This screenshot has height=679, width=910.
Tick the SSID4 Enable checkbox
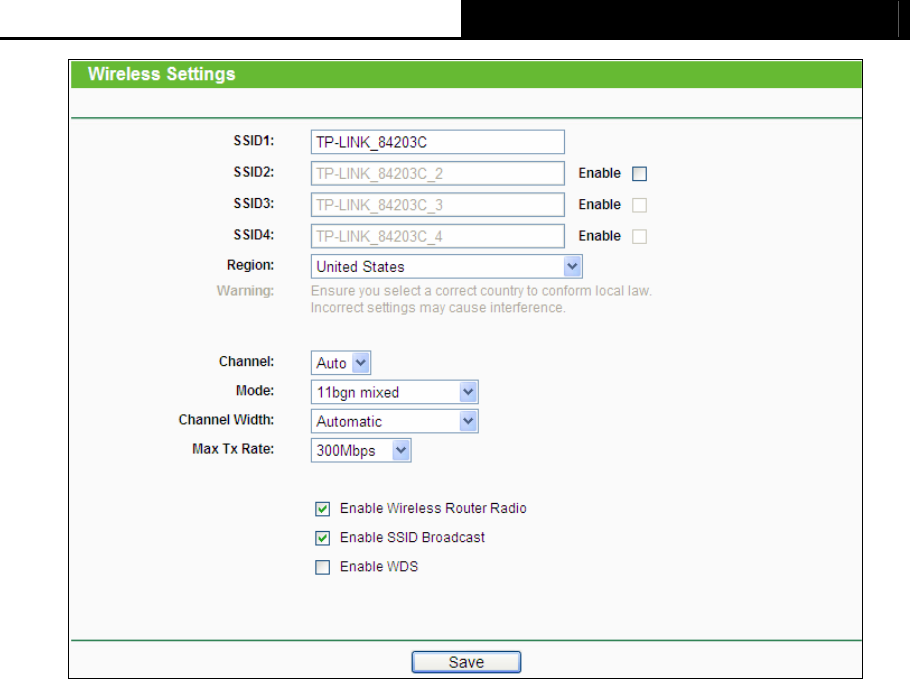click(640, 236)
